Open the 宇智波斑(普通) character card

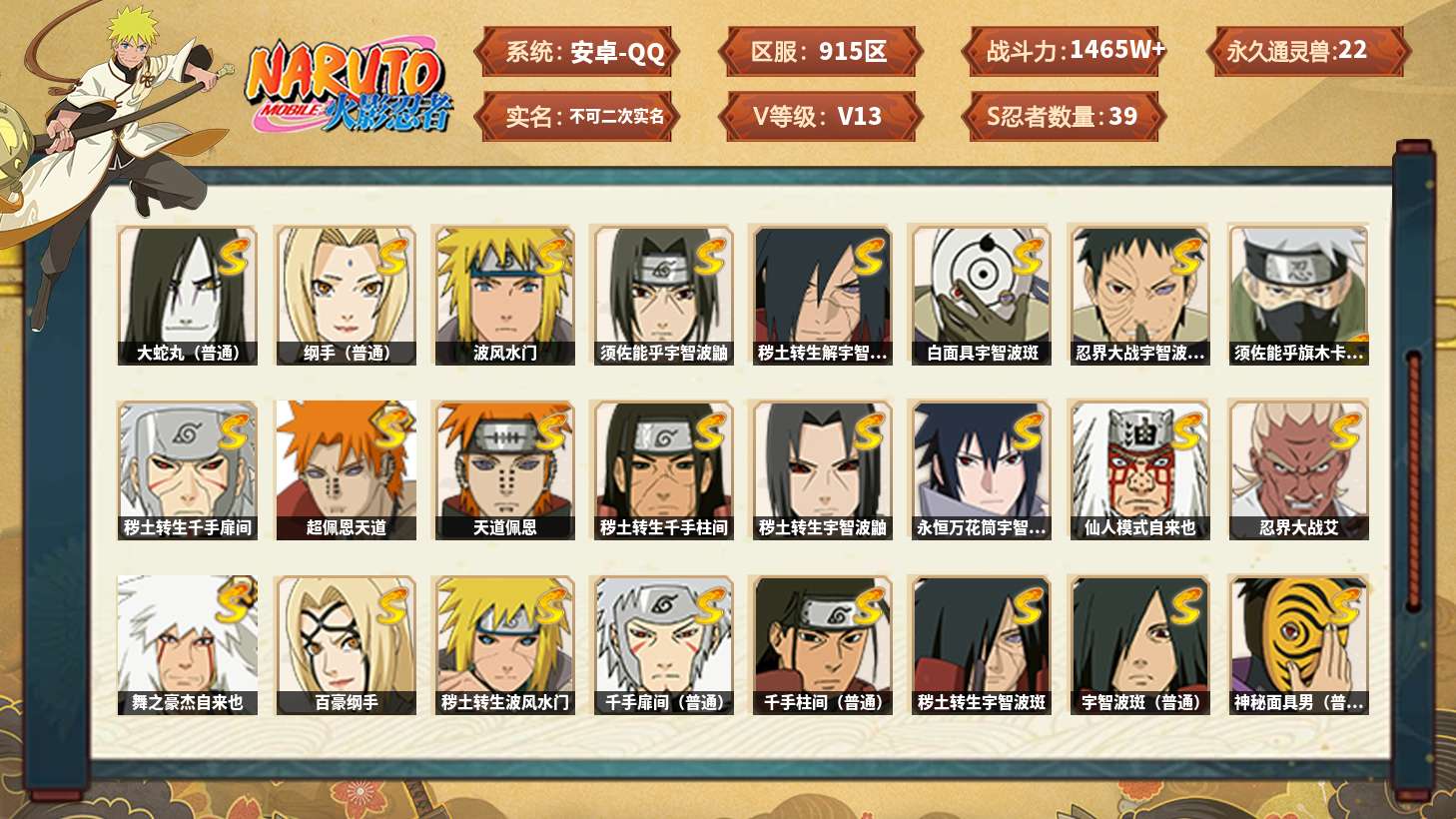1139,645
